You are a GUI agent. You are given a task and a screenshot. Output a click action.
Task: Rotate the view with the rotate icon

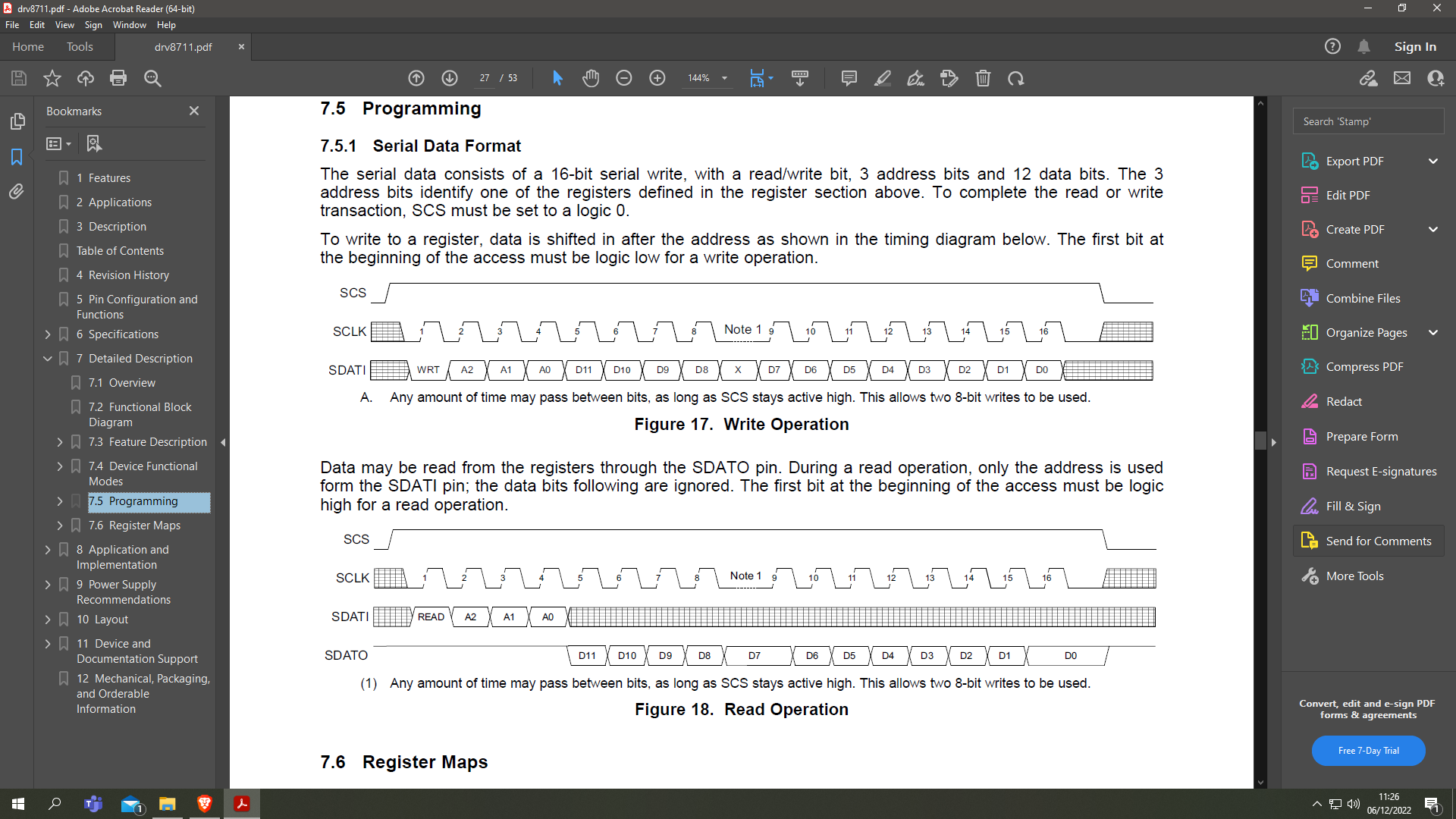tap(1016, 78)
